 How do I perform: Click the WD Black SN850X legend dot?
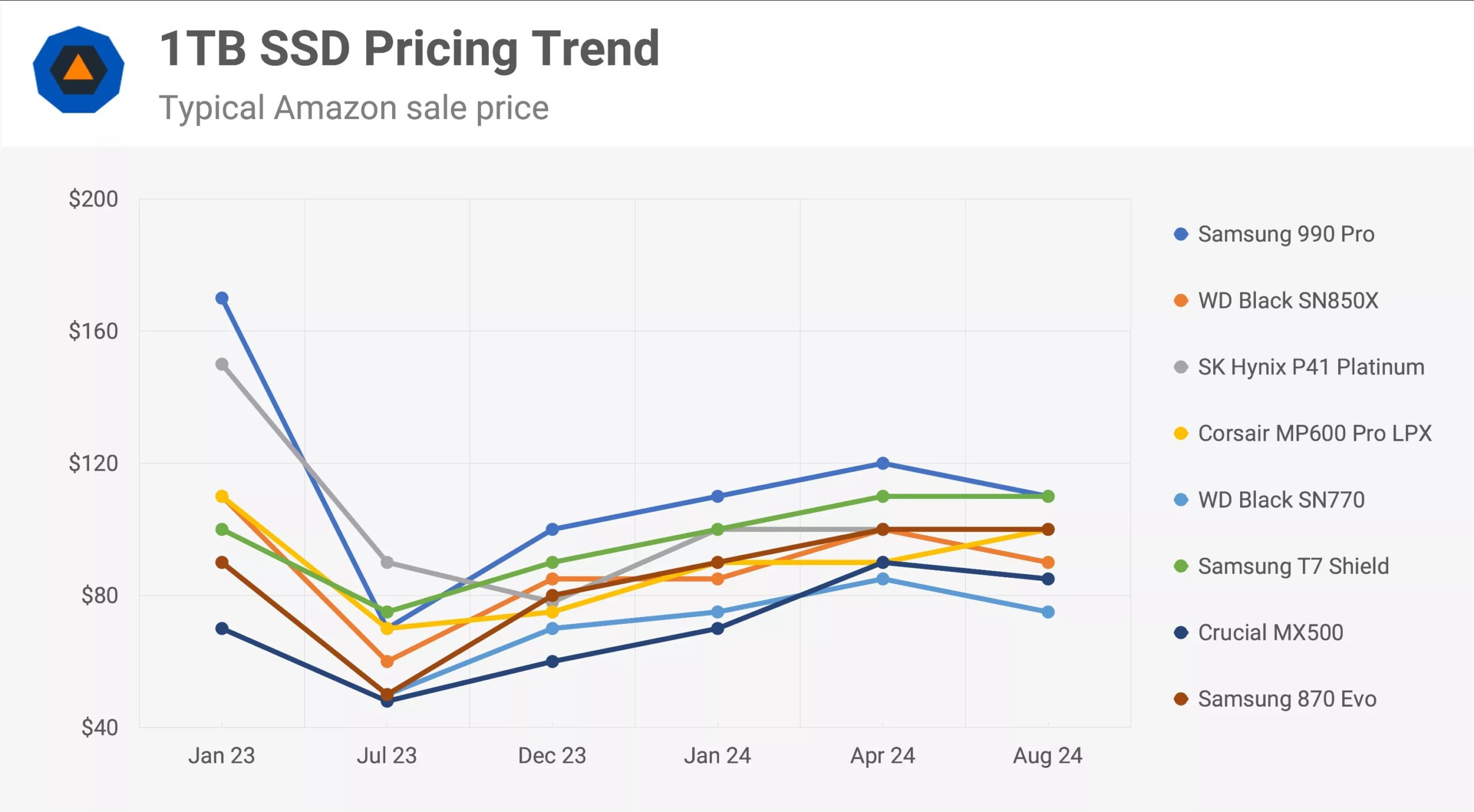[1181, 300]
